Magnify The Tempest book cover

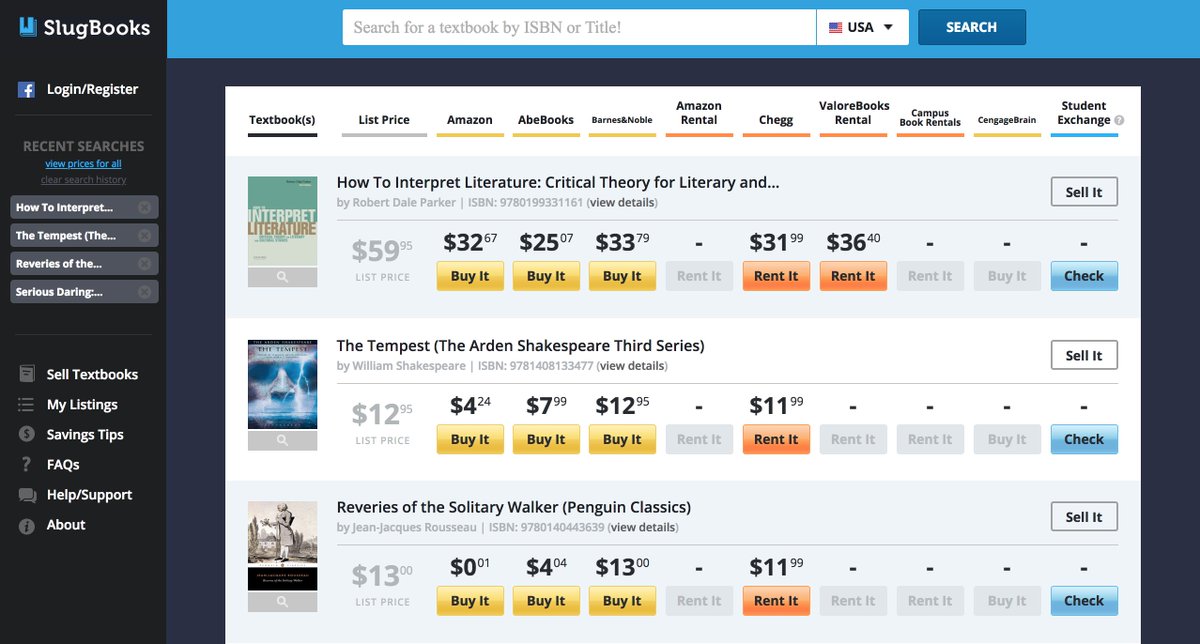282,439
